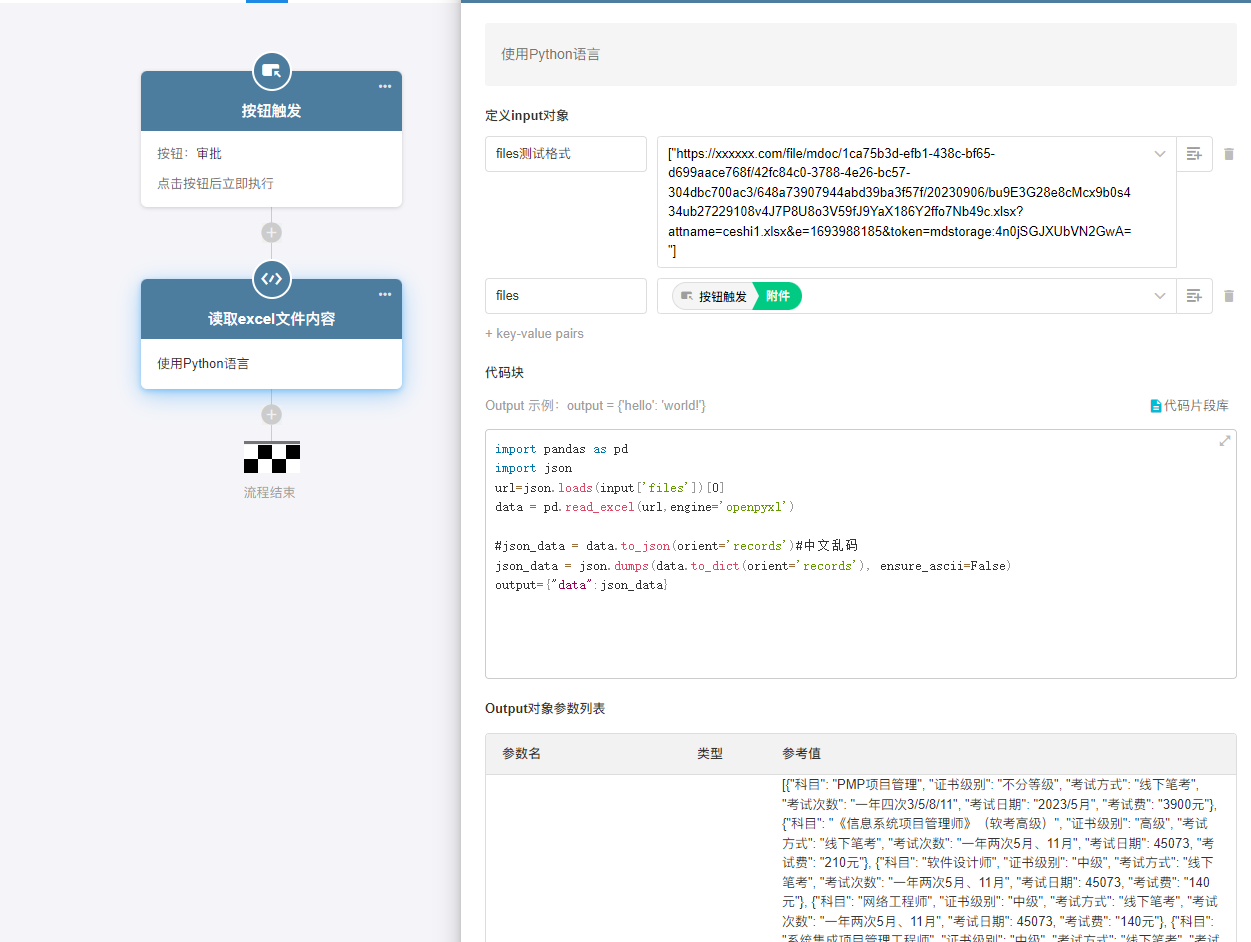Expand the files value dropdown
The image size is (1251, 942).
pos(1160,296)
